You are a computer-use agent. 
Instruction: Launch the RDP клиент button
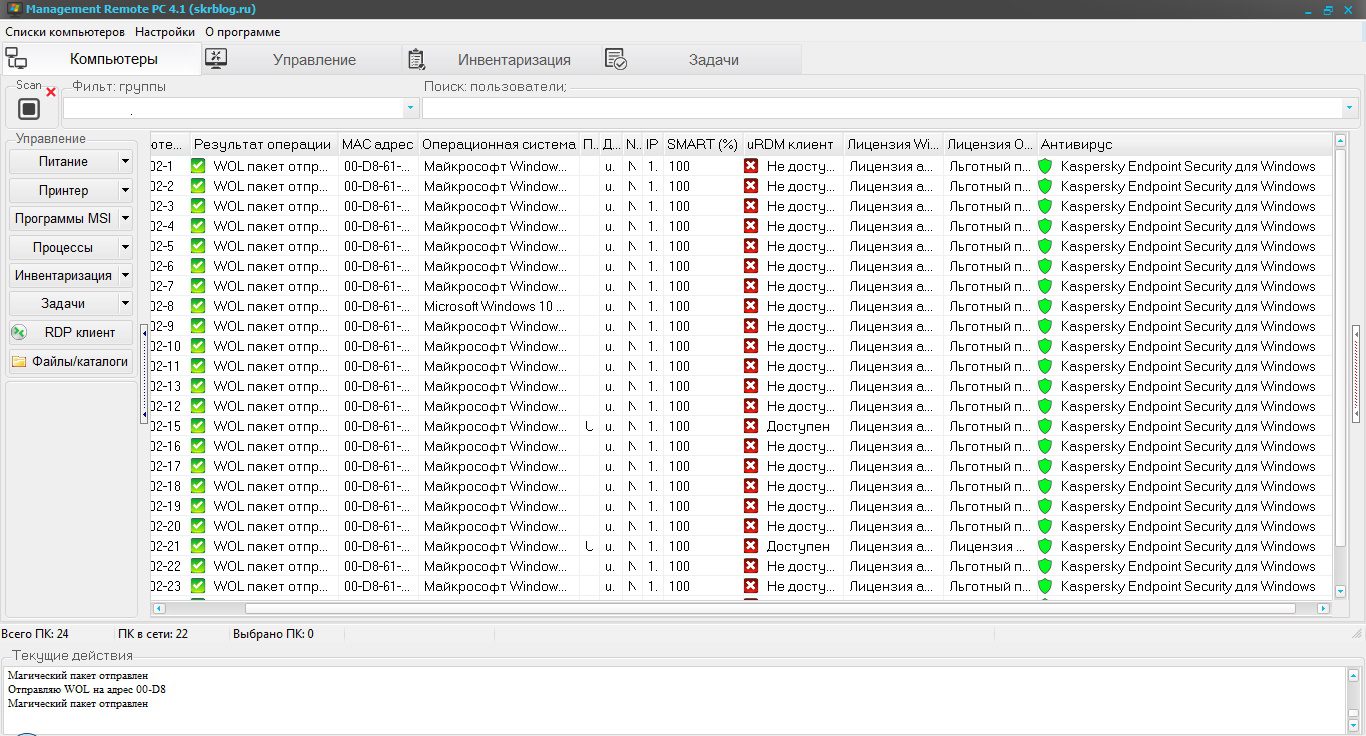tap(71, 333)
